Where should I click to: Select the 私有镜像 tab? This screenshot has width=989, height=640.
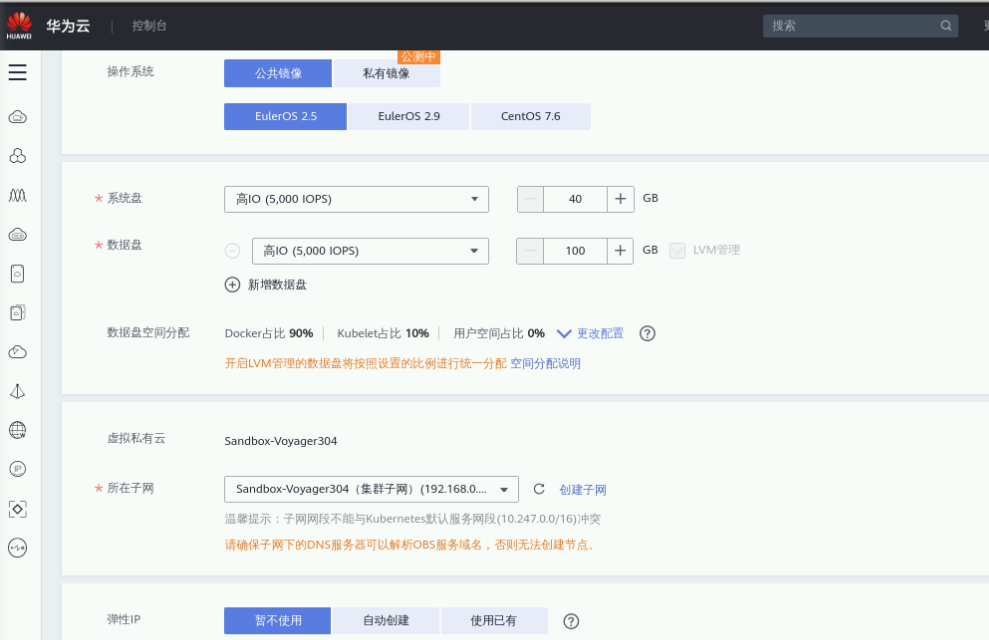387,73
